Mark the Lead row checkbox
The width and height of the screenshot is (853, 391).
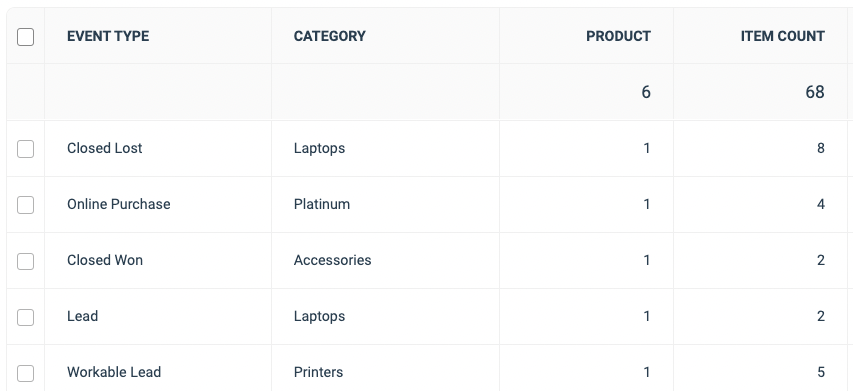(26, 317)
